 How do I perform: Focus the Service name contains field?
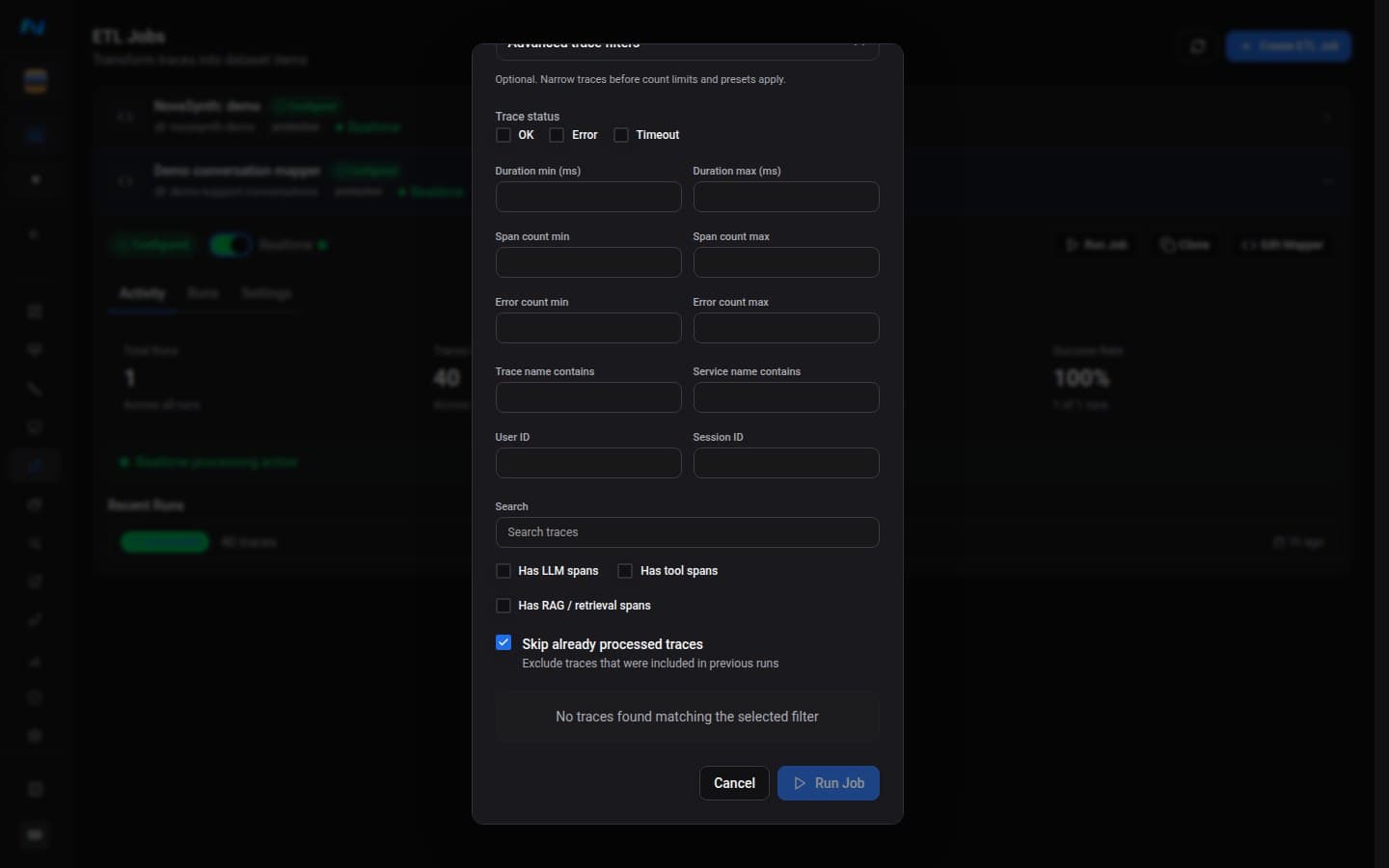point(786,397)
